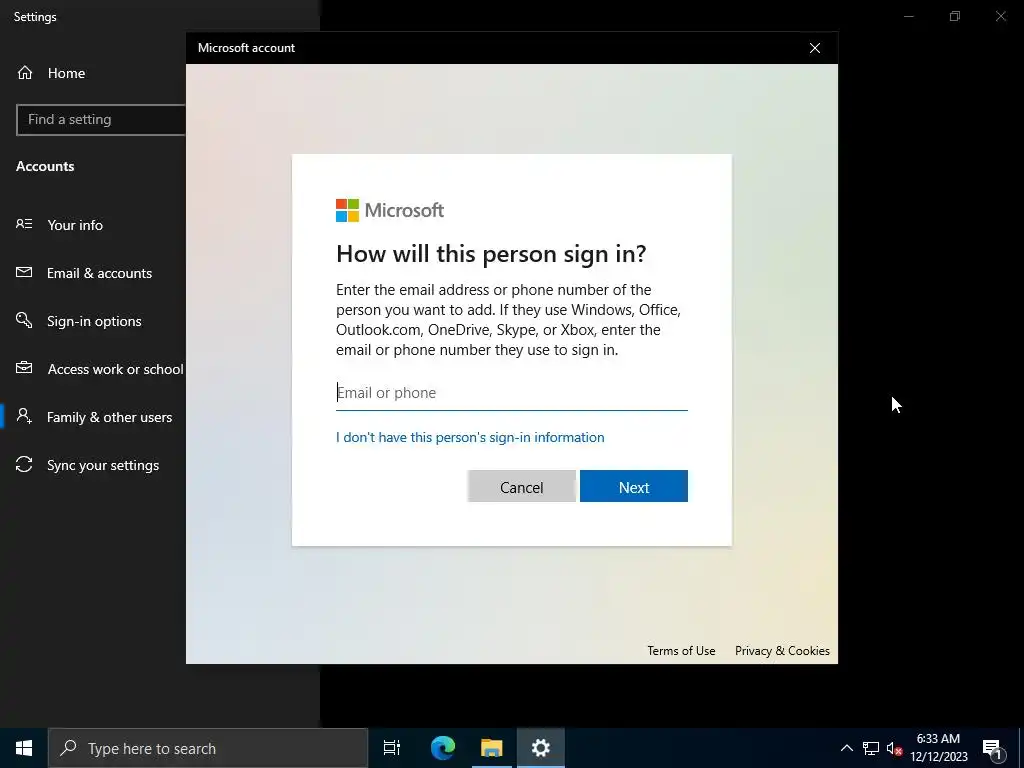Click the Settings gear taskbar icon

[541, 748]
